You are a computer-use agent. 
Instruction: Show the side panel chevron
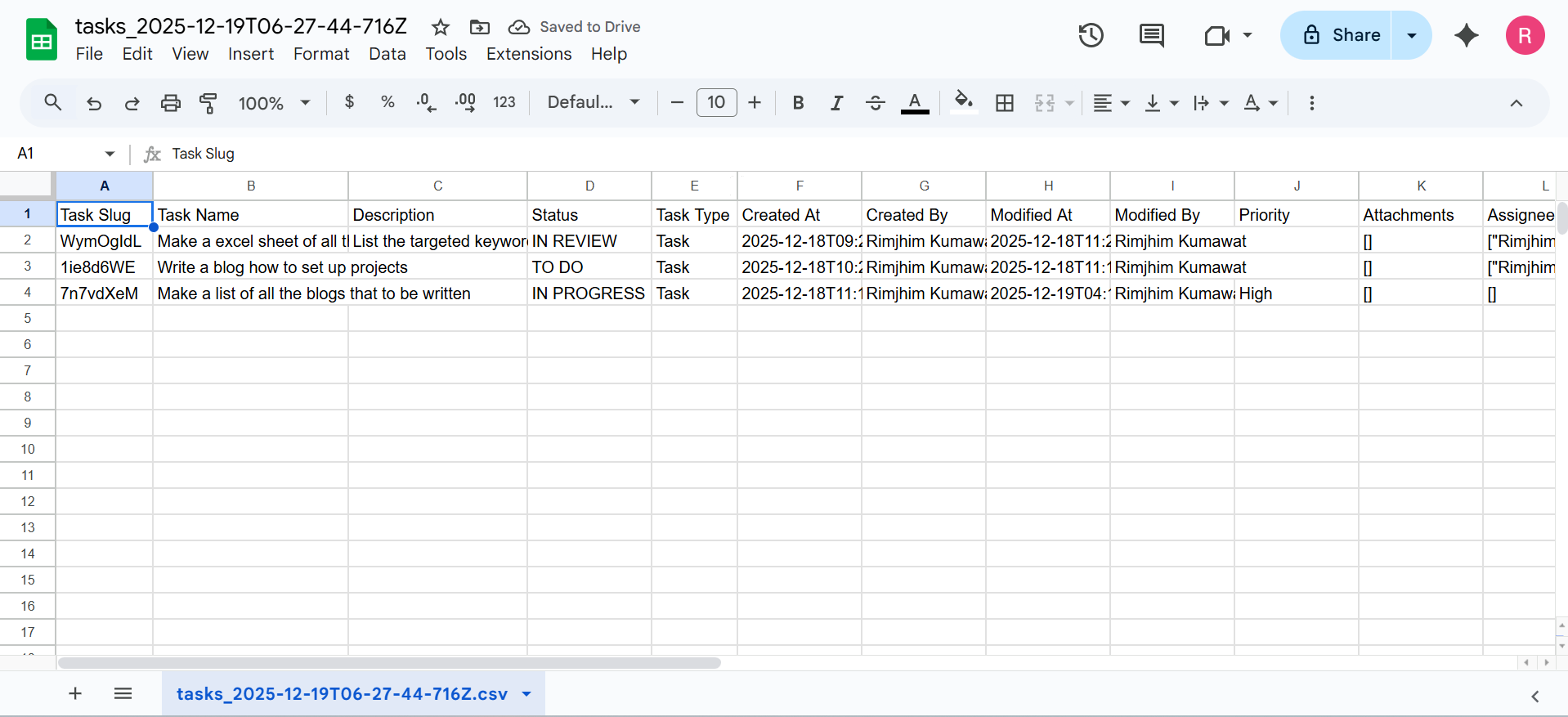pos(1534,697)
